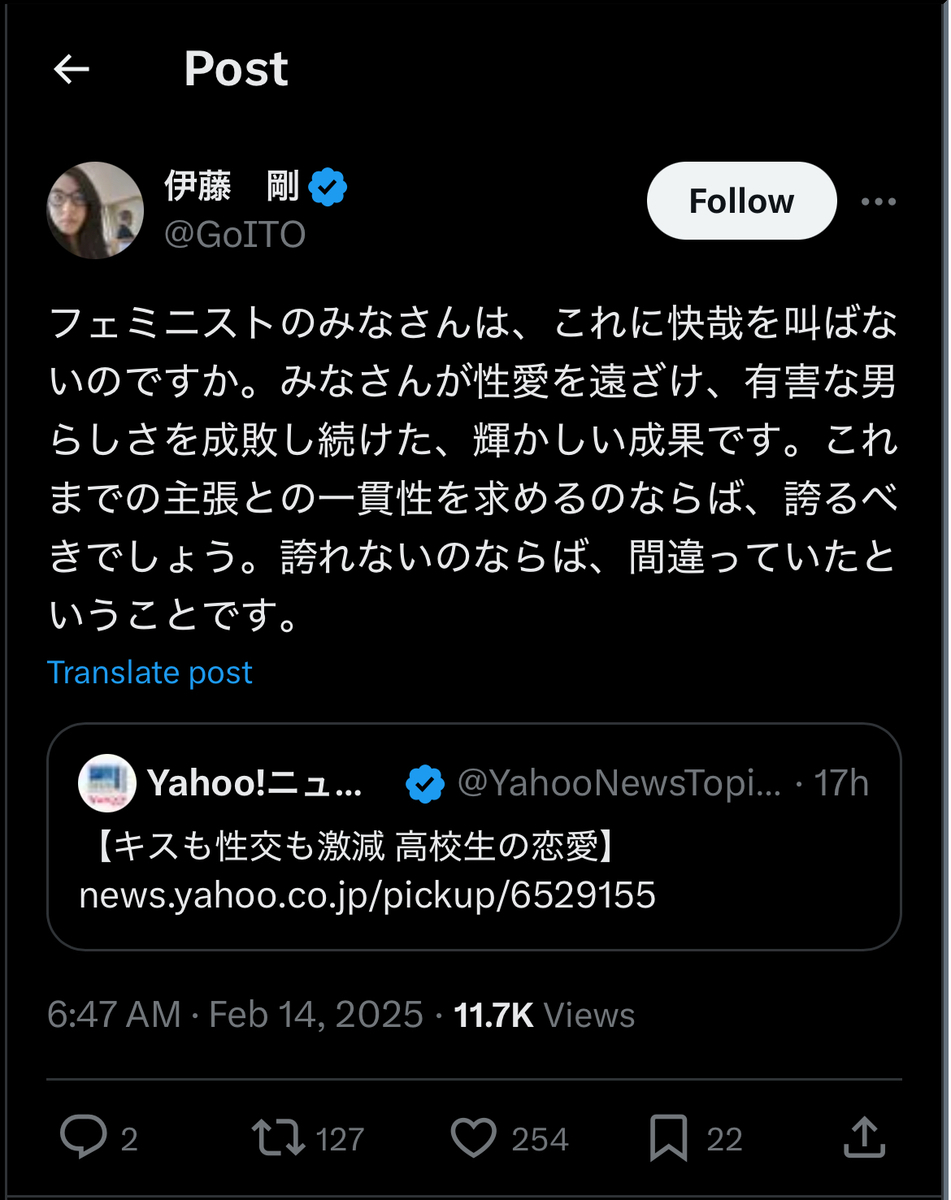Like the post with the heart icon

coord(473,1138)
